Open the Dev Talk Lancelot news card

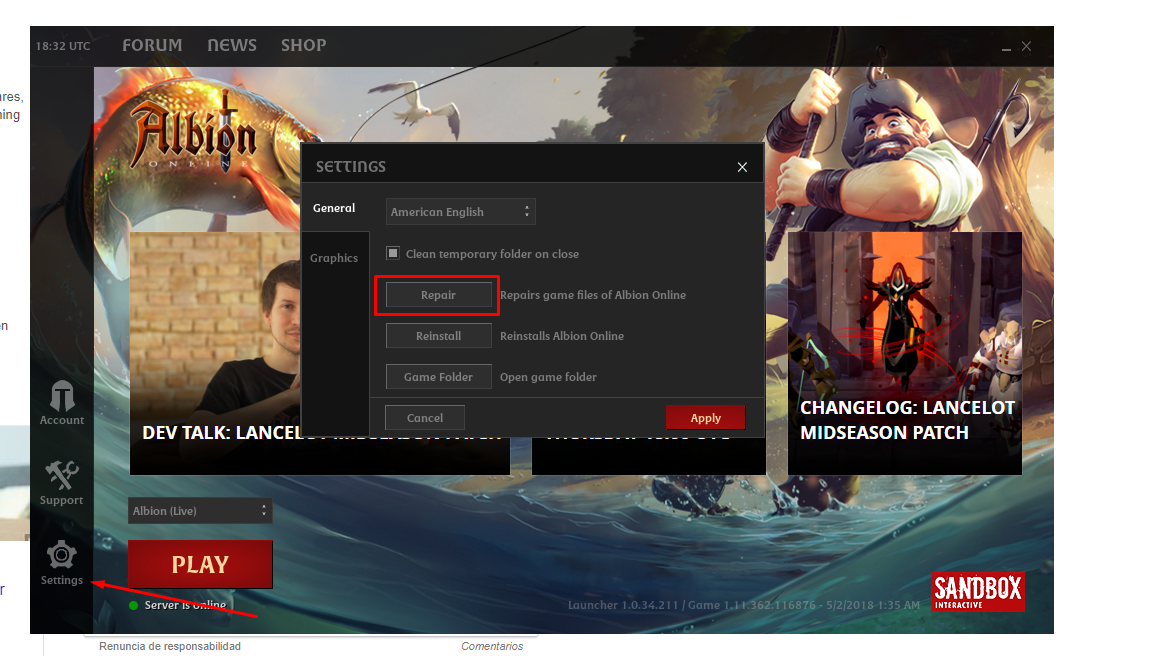click(x=215, y=353)
